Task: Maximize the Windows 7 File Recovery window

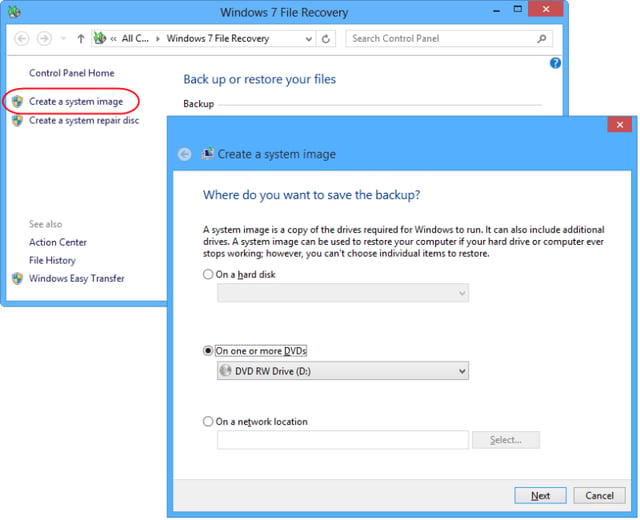Action: tap(518, 9)
